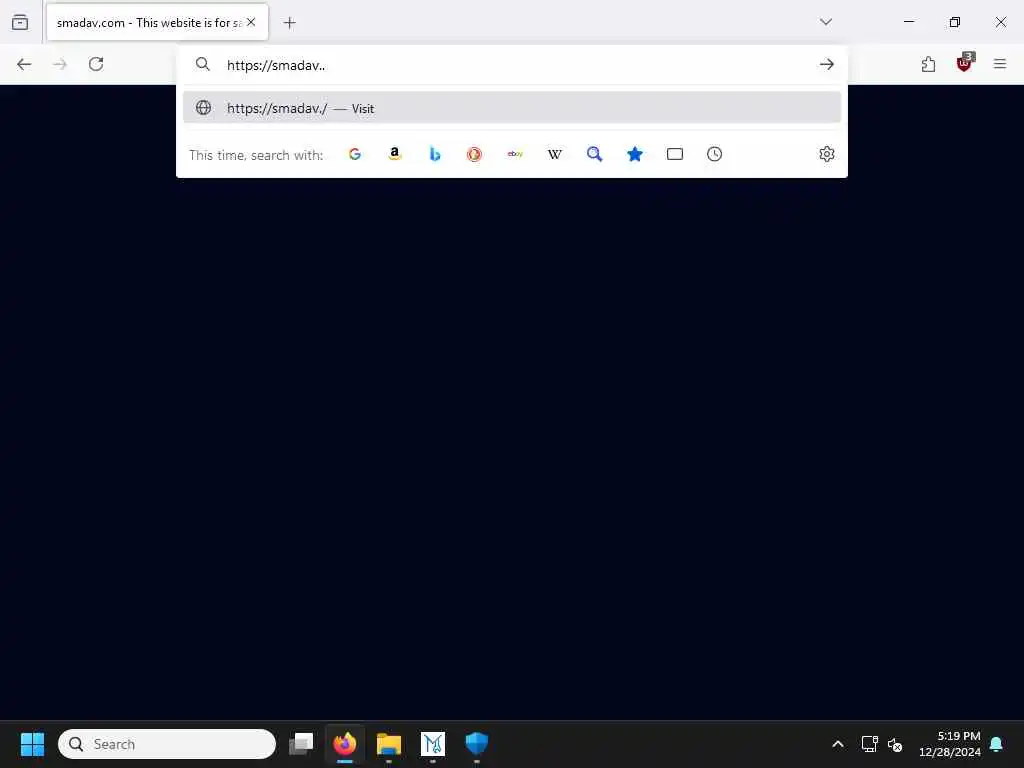The image size is (1024, 768).
Task: Open a new tab with the plus button
Action: click(x=289, y=23)
